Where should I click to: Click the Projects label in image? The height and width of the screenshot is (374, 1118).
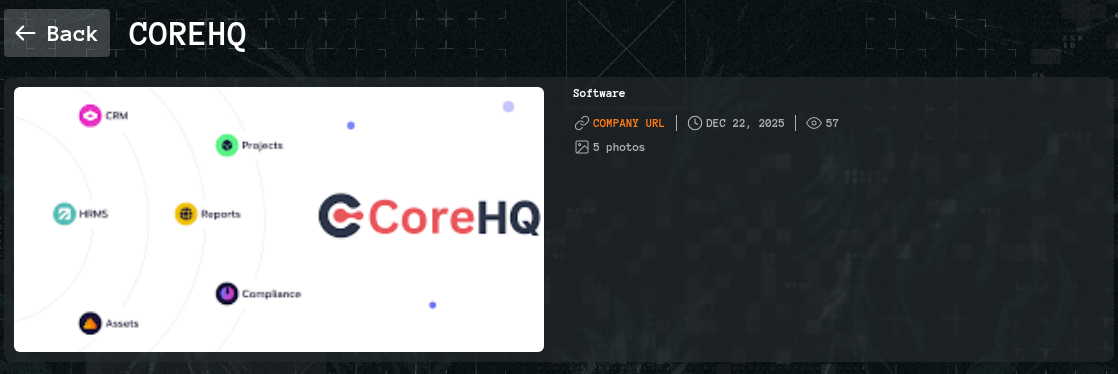[262, 145]
